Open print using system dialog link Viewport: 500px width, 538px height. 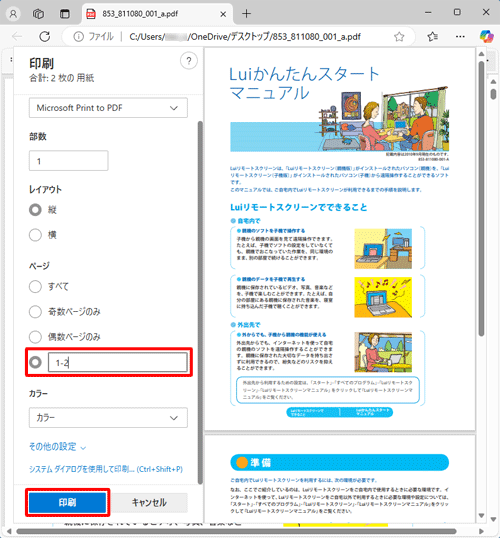[x=106, y=469]
